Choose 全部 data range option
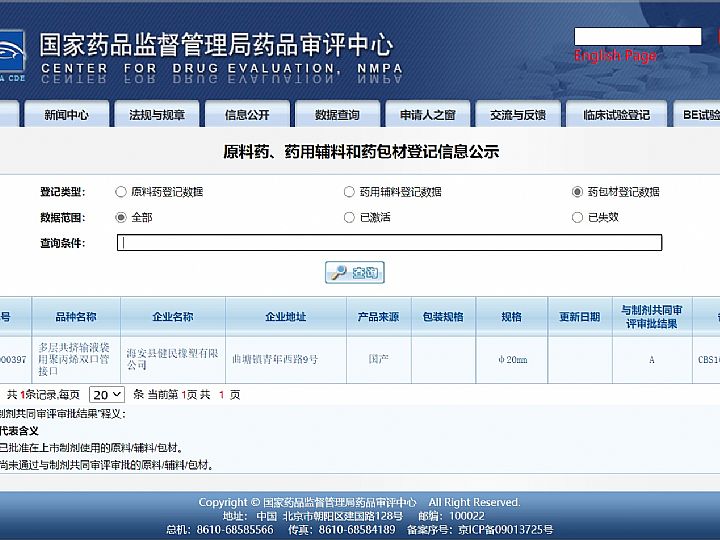The width and height of the screenshot is (720, 540). coord(121,217)
